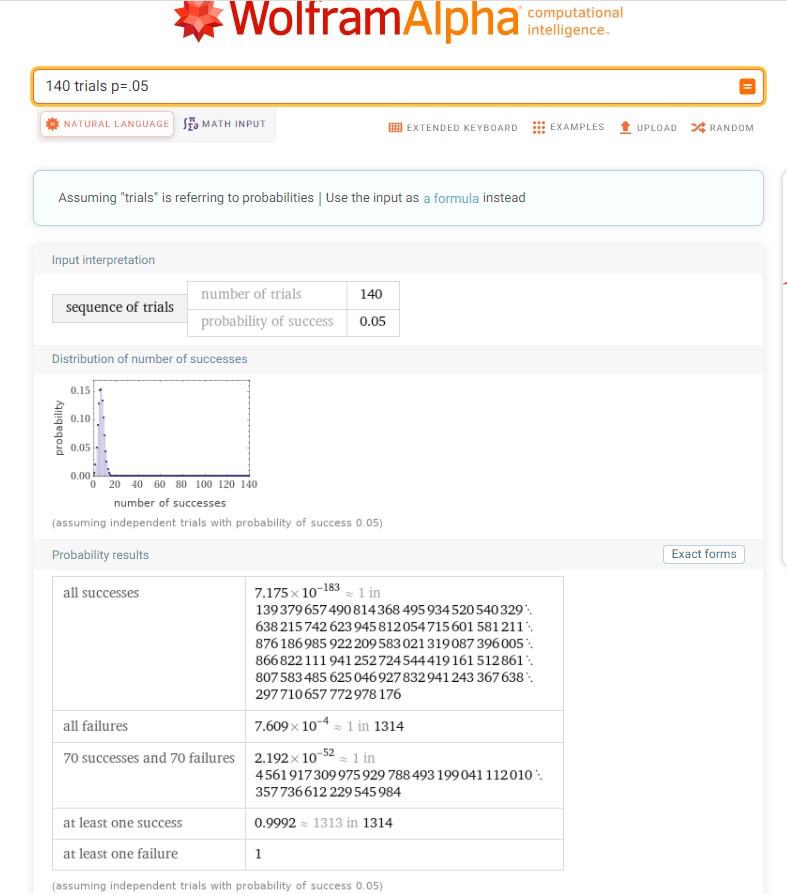Click the value 140 in interpretation table
The image size is (787, 894).
371,294
